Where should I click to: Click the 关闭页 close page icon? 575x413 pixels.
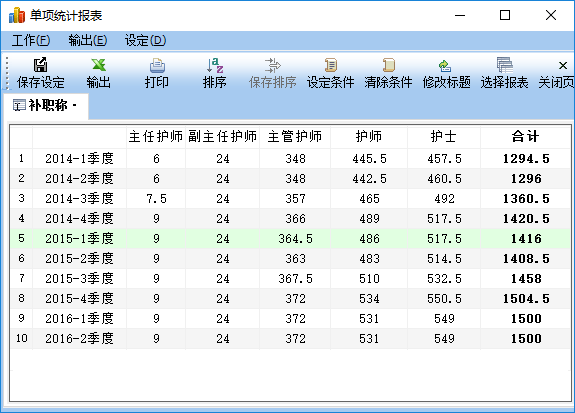(563, 66)
